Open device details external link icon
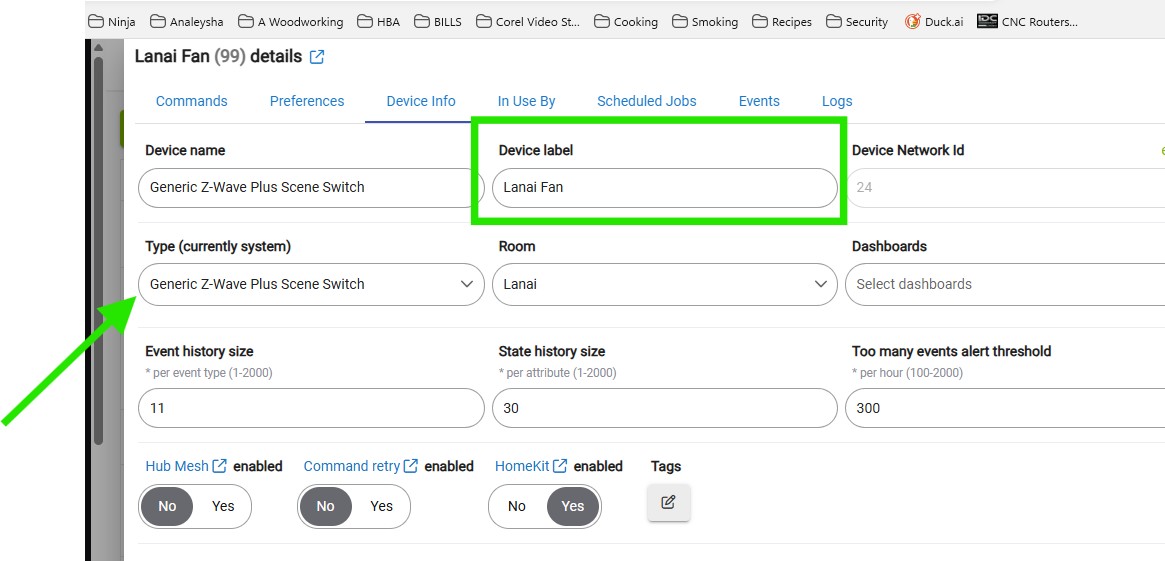1165x561 pixels. click(317, 57)
